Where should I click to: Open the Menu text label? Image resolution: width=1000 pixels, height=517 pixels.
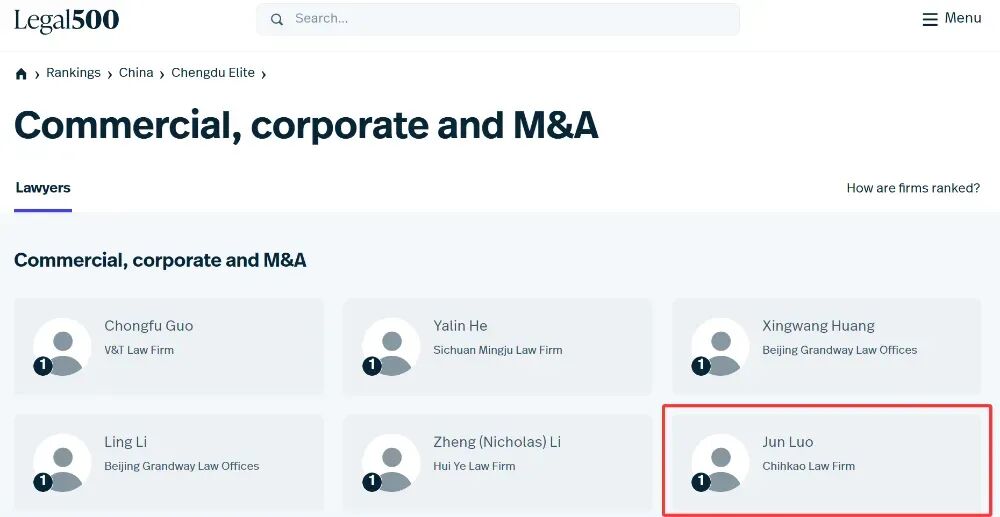(x=963, y=18)
